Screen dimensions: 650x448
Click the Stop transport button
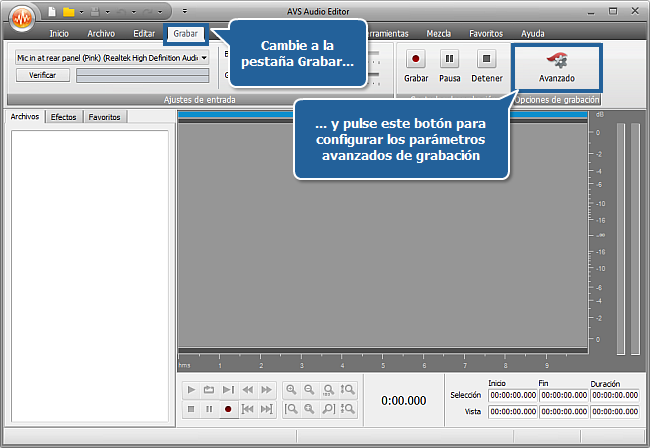191,409
